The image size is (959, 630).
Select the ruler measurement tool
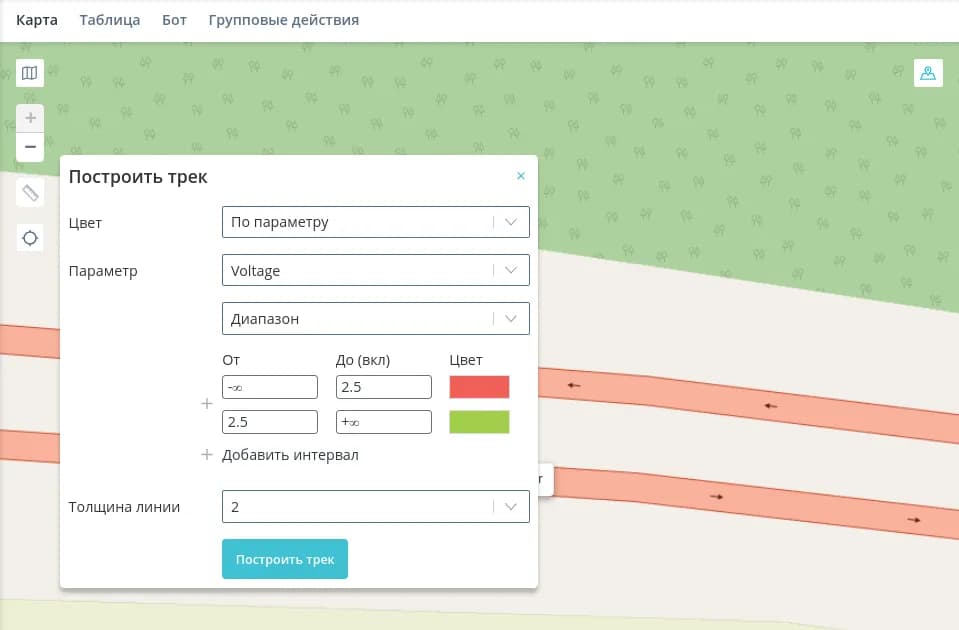pos(30,192)
